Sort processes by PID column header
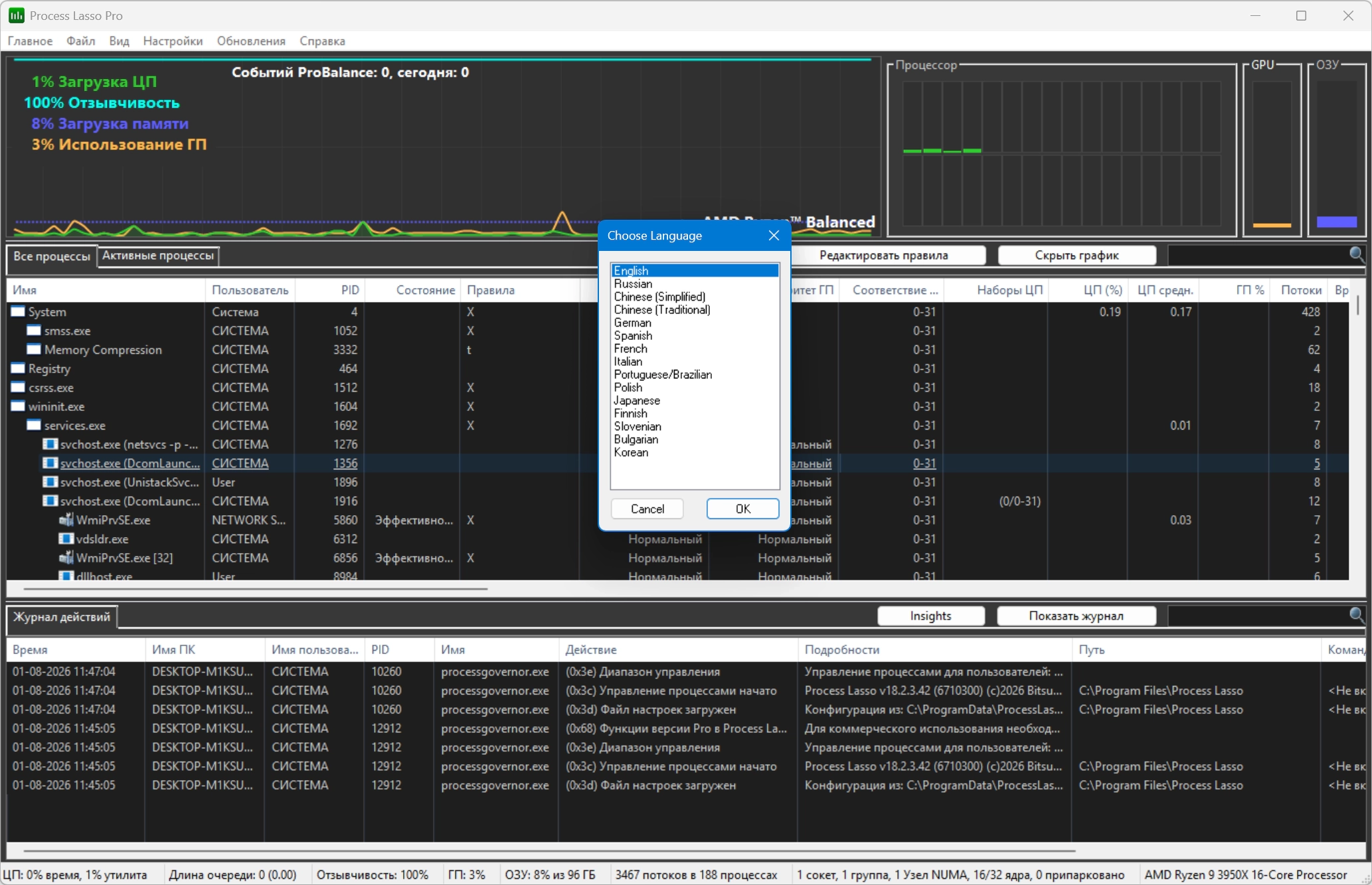The width and height of the screenshot is (1372, 885). click(331, 290)
